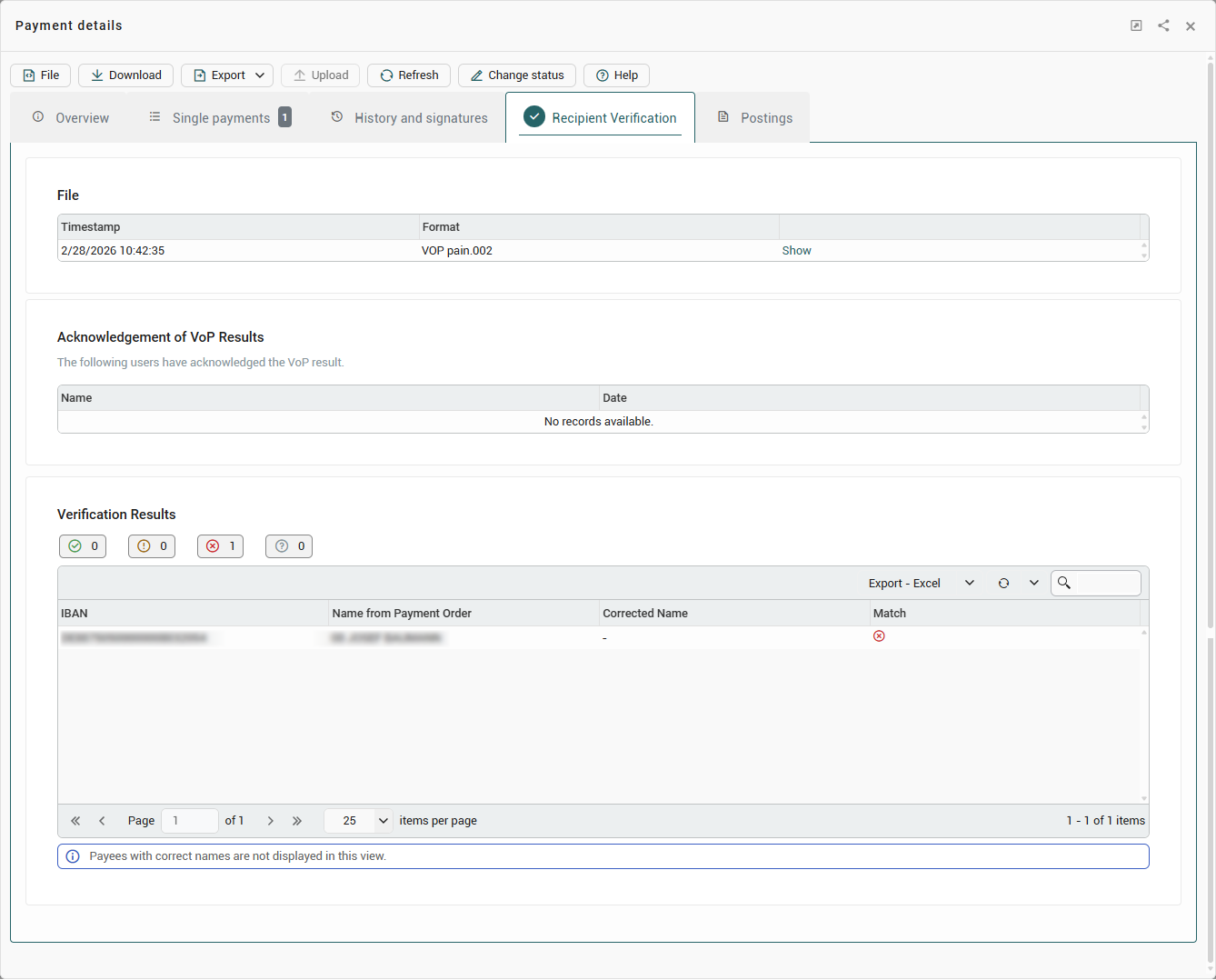Switch to Single payments tab
Image resolution: width=1216 pixels, height=980 pixels.
(x=220, y=118)
